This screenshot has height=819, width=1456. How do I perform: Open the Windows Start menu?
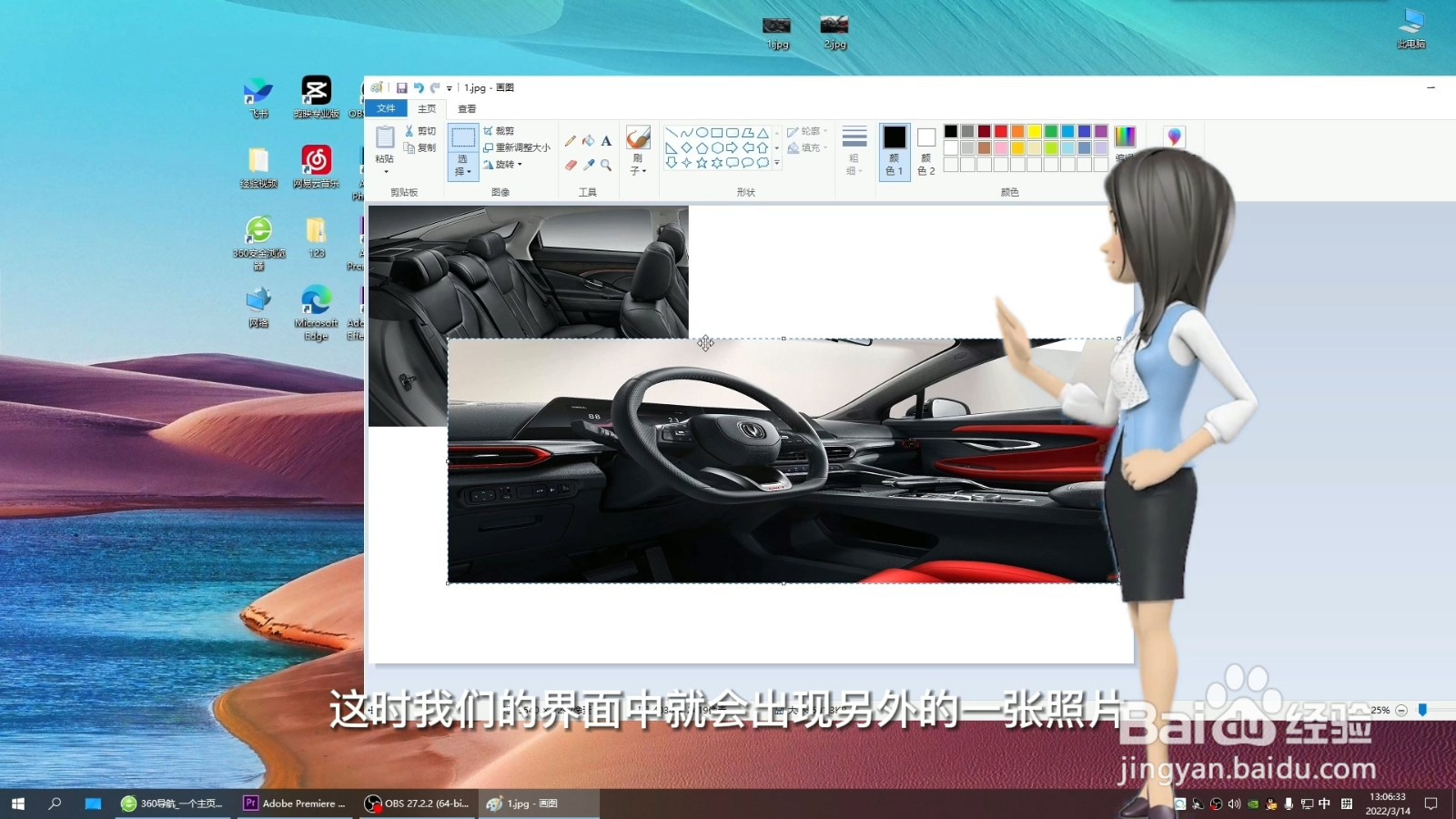click(17, 804)
